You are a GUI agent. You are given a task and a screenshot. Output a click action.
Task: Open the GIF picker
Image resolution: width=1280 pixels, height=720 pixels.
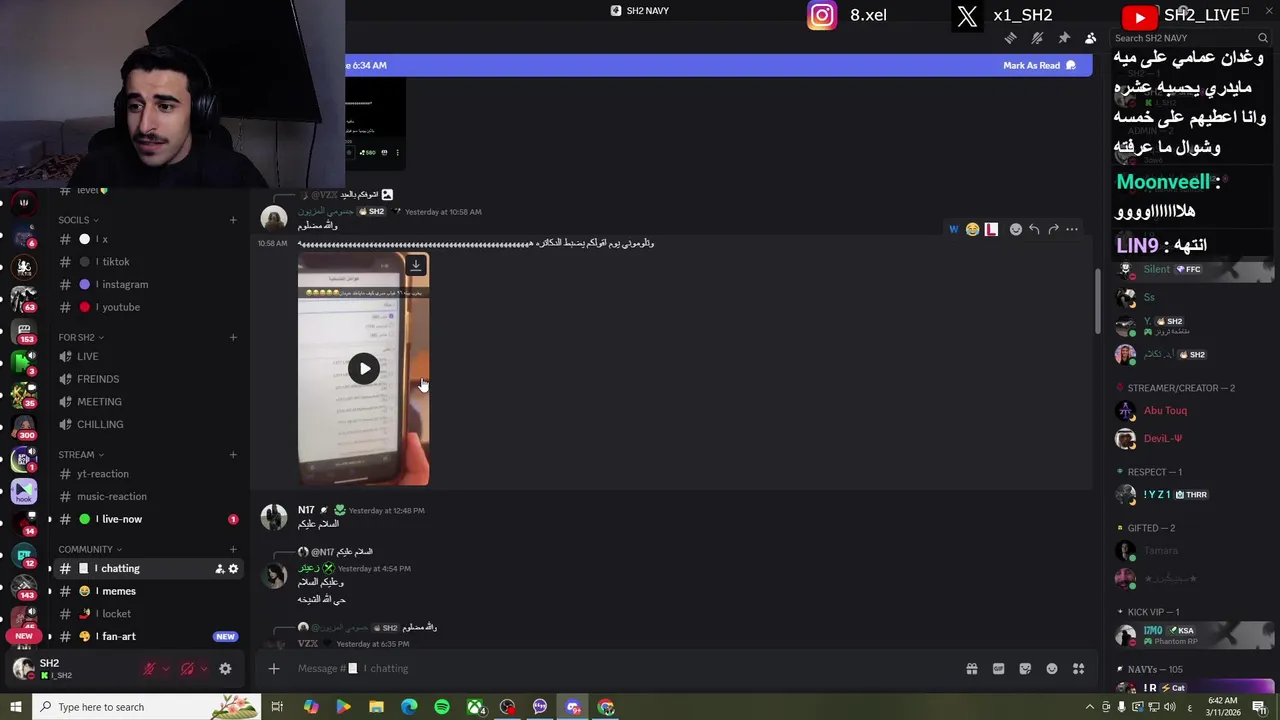[x=998, y=669]
